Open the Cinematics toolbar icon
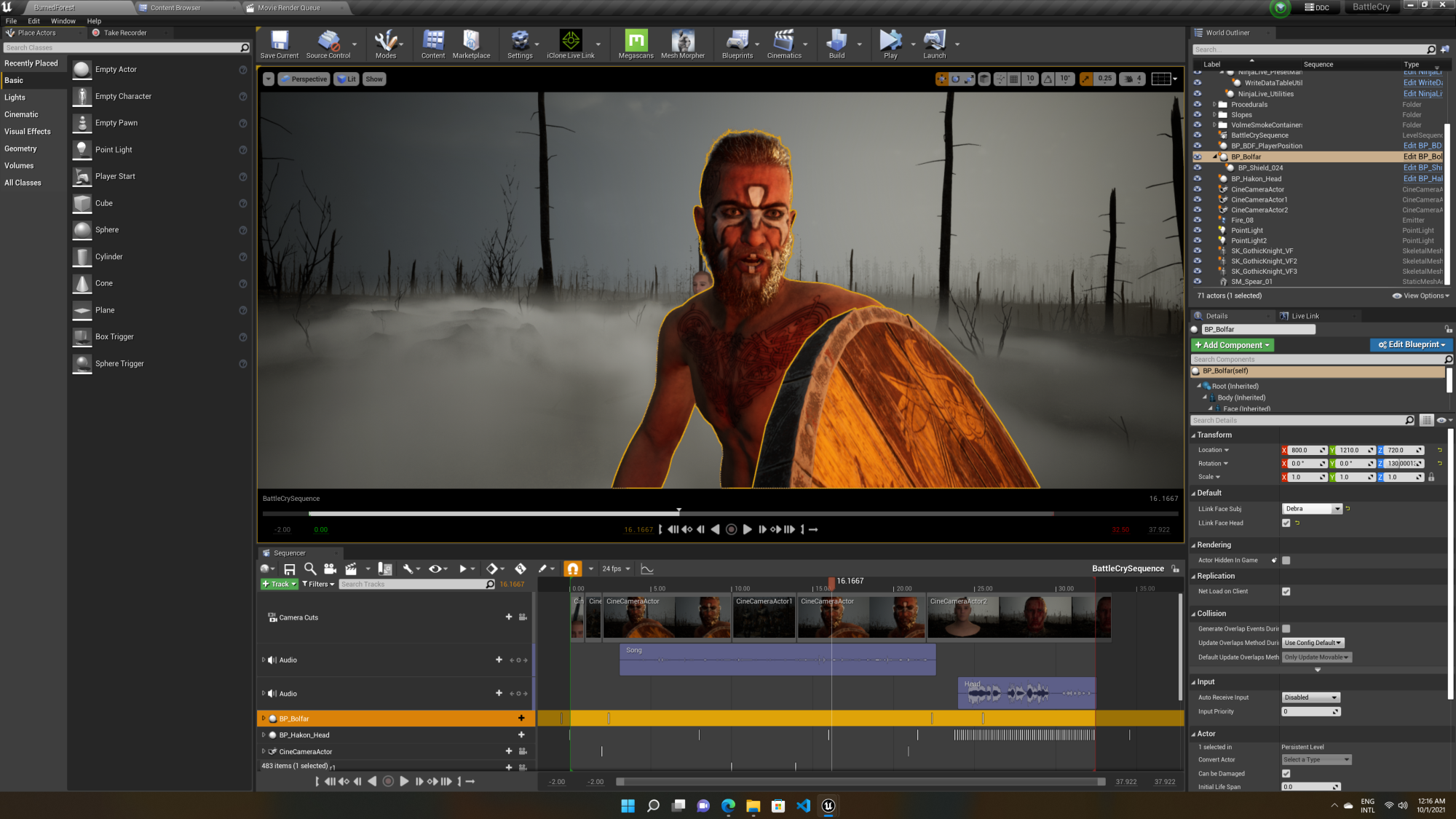 coord(784,44)
